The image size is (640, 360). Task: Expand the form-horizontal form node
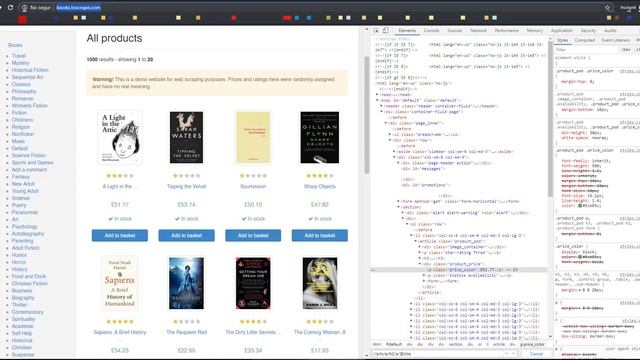(398, 201)
